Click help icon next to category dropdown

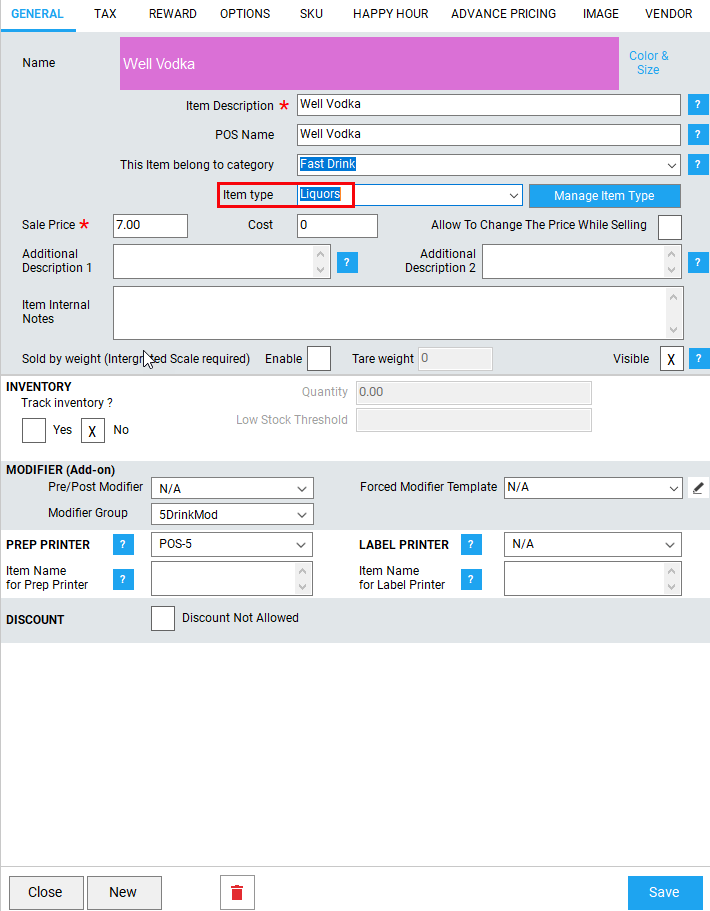click(698, 165)
